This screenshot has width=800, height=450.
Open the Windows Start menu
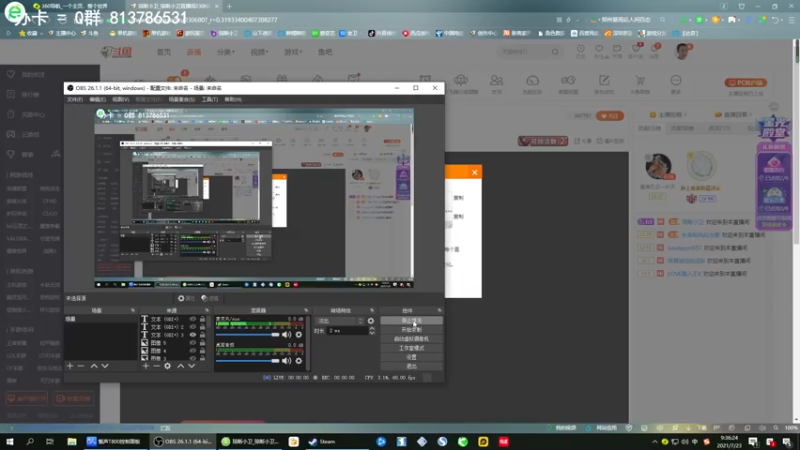point(10,442)
